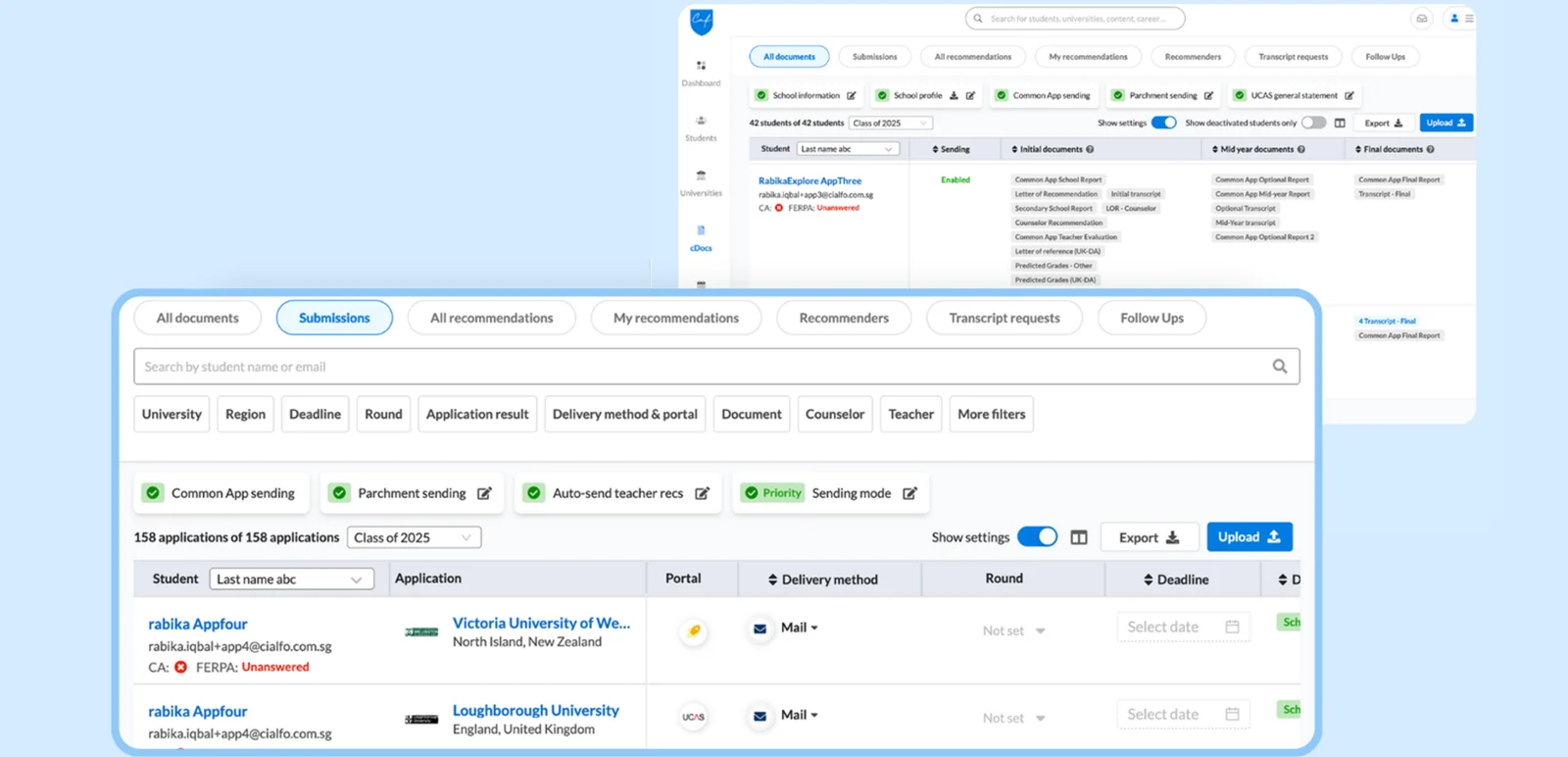Edit UCAS general statement pencil icon in background
This screenshot has width=1568, height=757.
point(1349,96)
